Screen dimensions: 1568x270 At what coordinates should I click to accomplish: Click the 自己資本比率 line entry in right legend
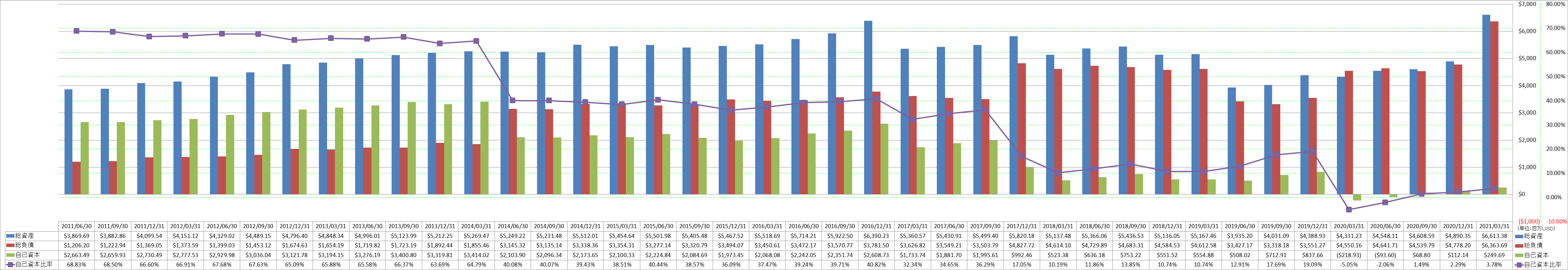(1539, 265)
